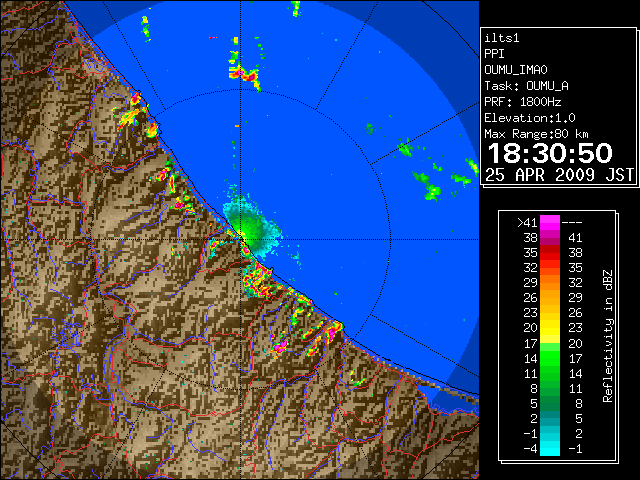The width and height of the screenshot is (640, 480).
Task: Click the "ilts1" label in the info box
Action: click(502, 38)
